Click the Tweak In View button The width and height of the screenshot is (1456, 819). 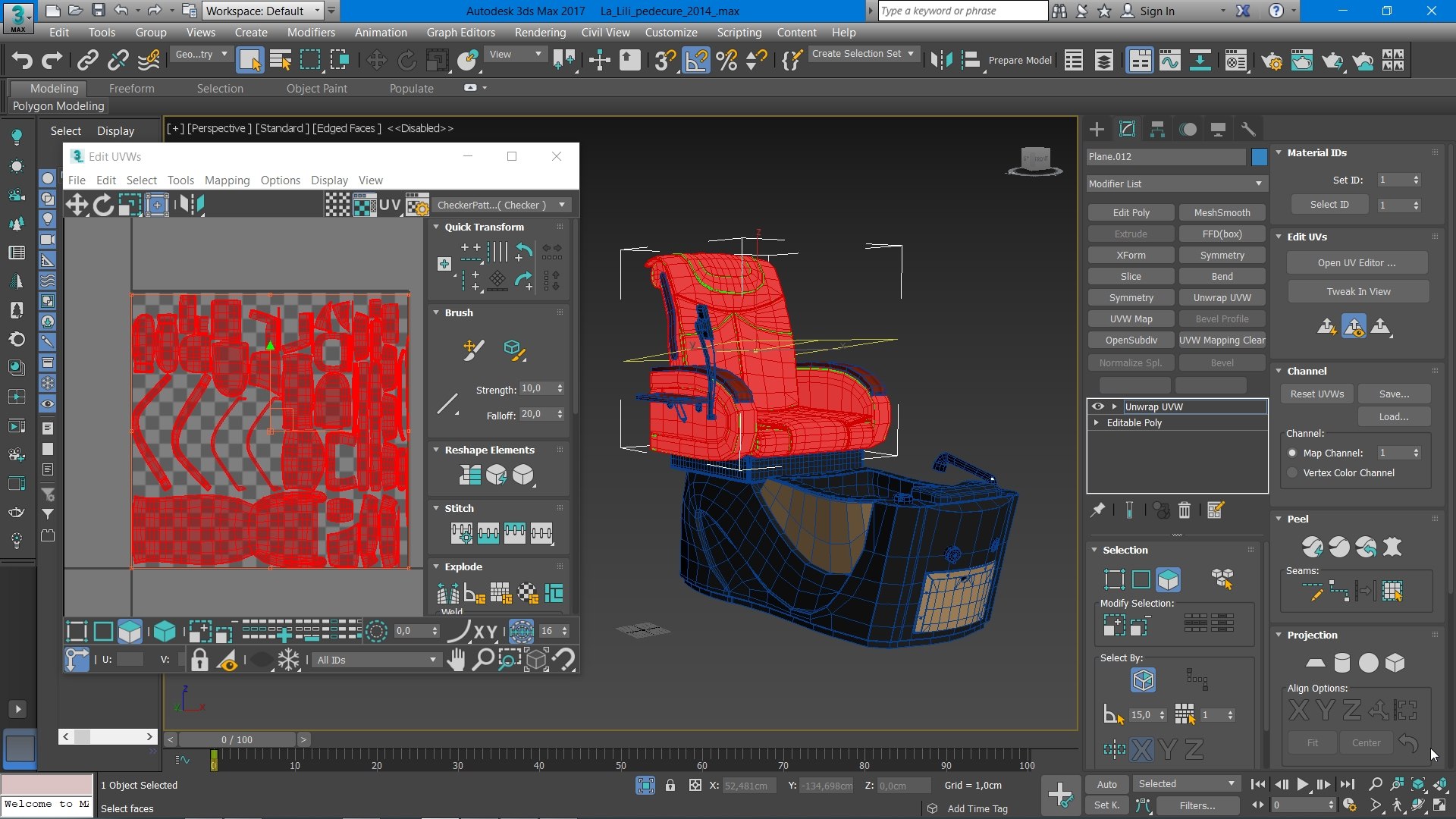click(x=1358, y=291)
